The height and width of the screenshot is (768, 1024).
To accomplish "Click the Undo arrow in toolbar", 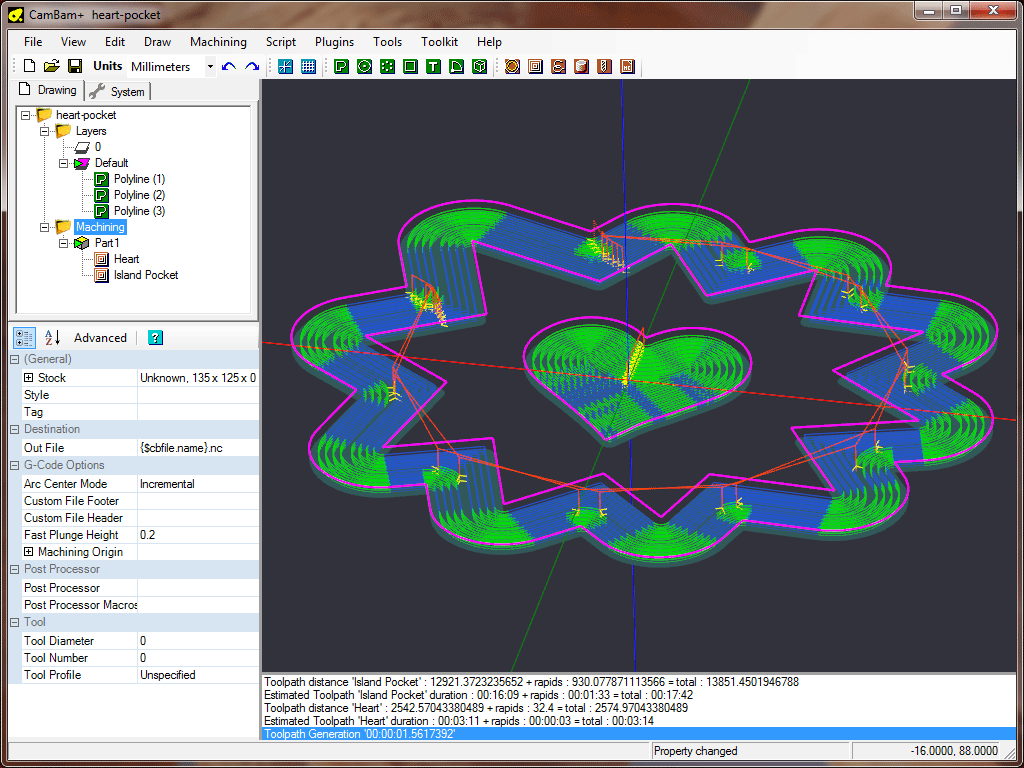I will click(229, 66).
